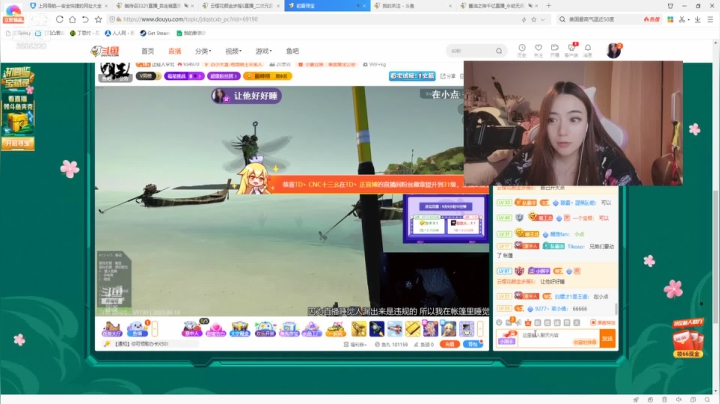Image resolution: width=720 pixels, height=404 pixels.
Task: Open the start-broadcast camera icon
Action: (555, 50)
